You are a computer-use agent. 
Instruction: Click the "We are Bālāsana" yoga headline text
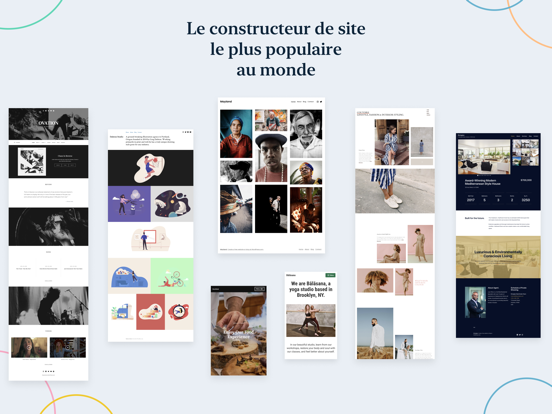click(311, 289)
